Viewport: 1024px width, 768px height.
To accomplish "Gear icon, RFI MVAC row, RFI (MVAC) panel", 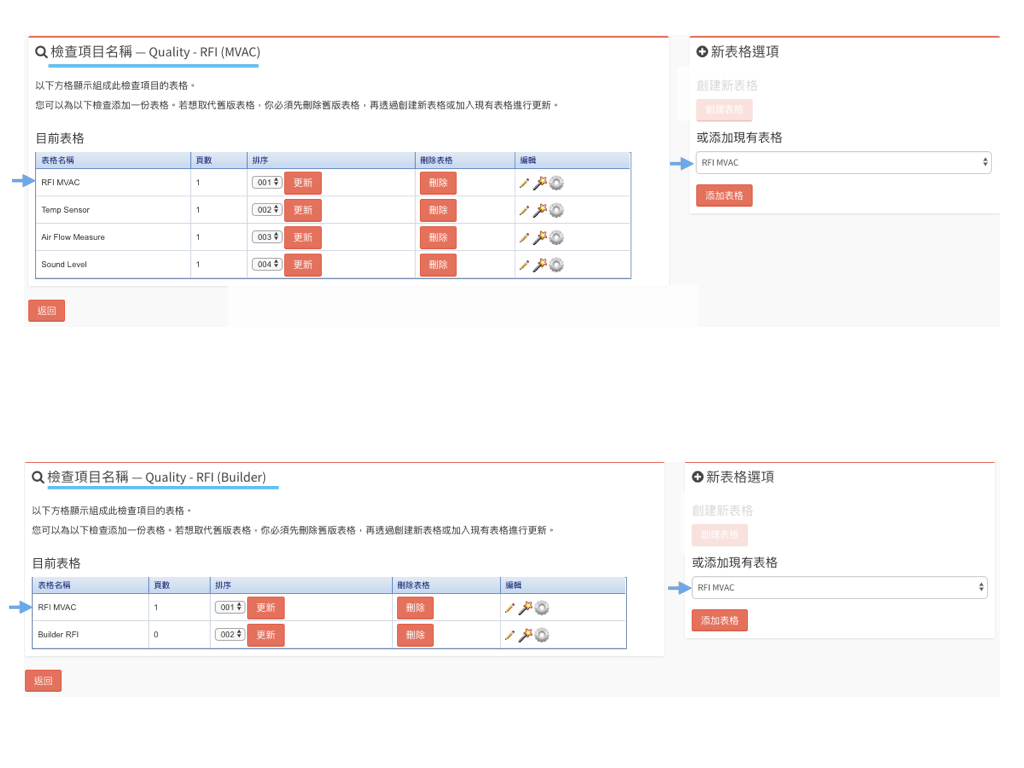I will coord(556,183).
